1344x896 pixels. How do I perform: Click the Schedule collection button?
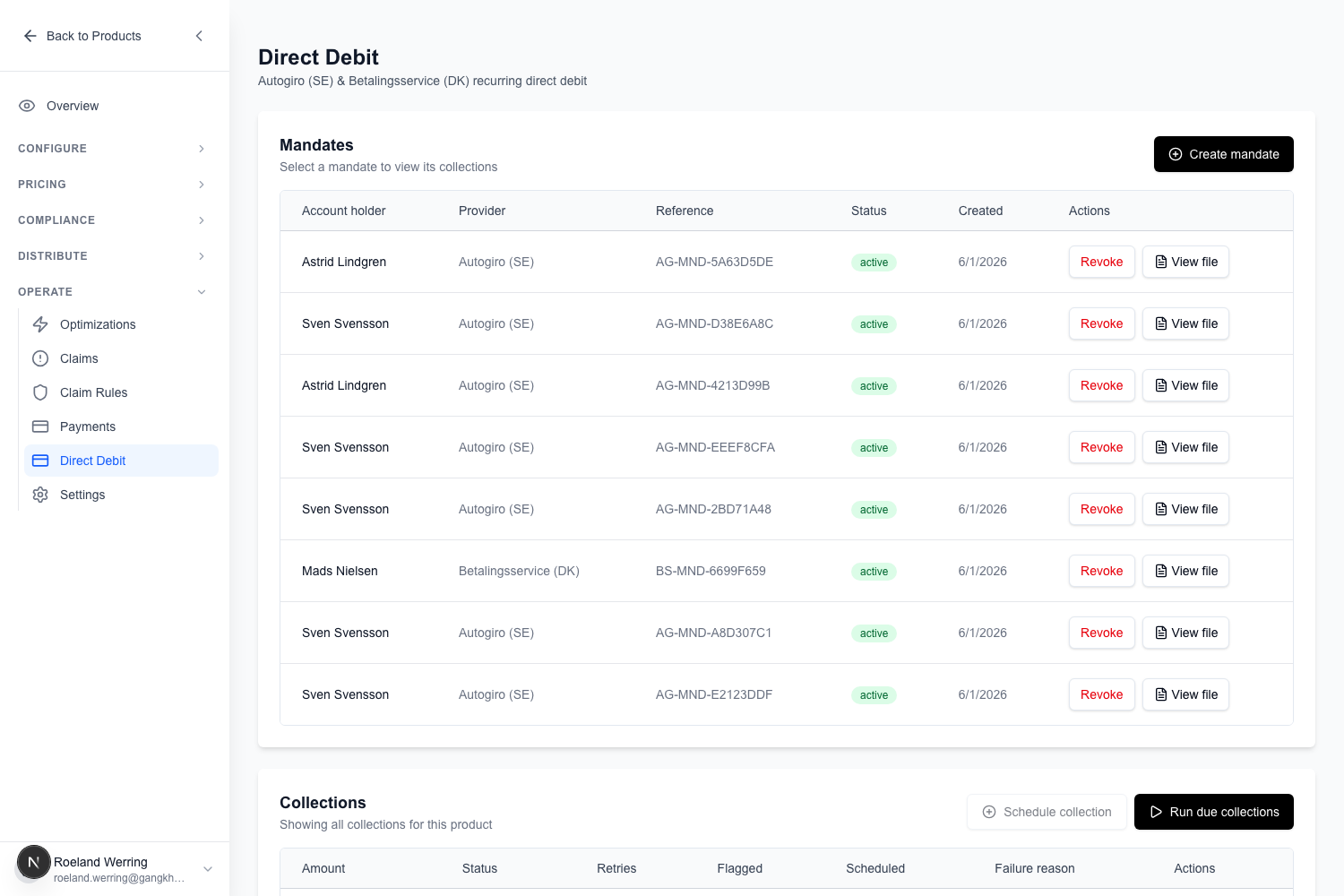pyautogui.click(x=1047, y=812)
